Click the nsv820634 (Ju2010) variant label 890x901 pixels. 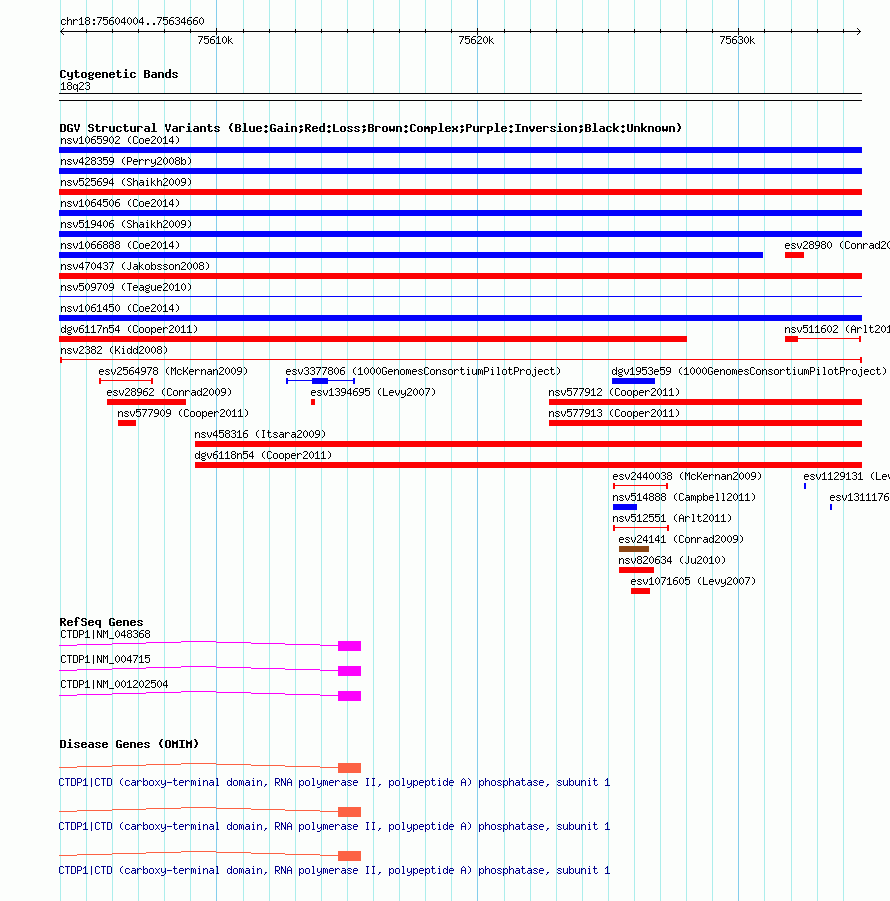pyautogui.click(x=672, y=560)
